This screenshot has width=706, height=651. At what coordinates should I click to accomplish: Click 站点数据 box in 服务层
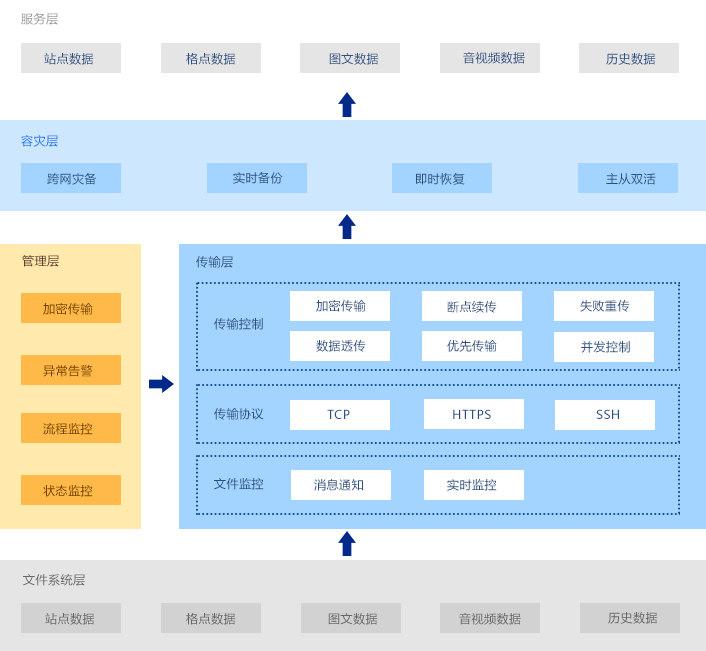[x=70, y=58]
